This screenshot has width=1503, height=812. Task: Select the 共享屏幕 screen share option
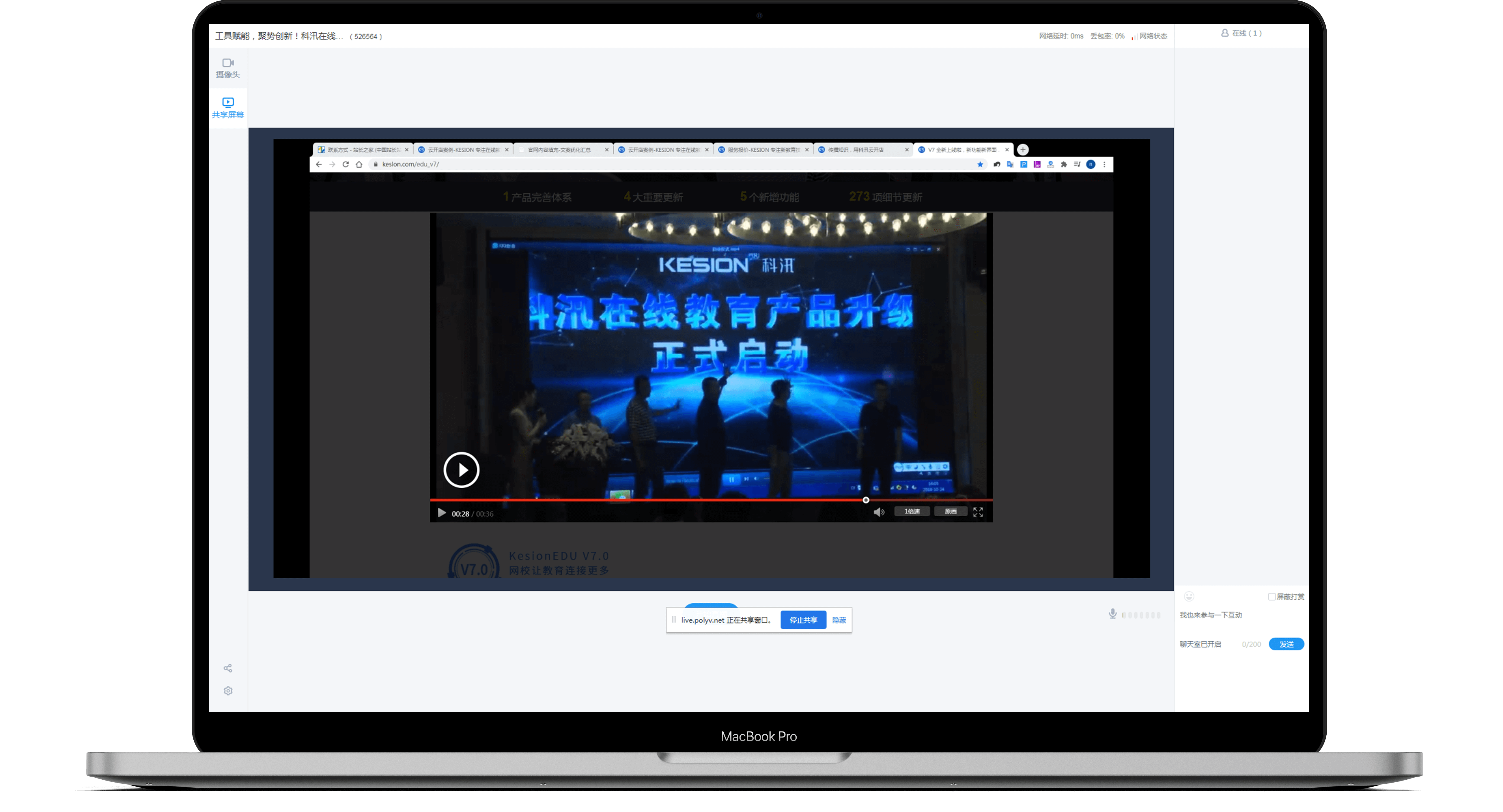(227, 108)
